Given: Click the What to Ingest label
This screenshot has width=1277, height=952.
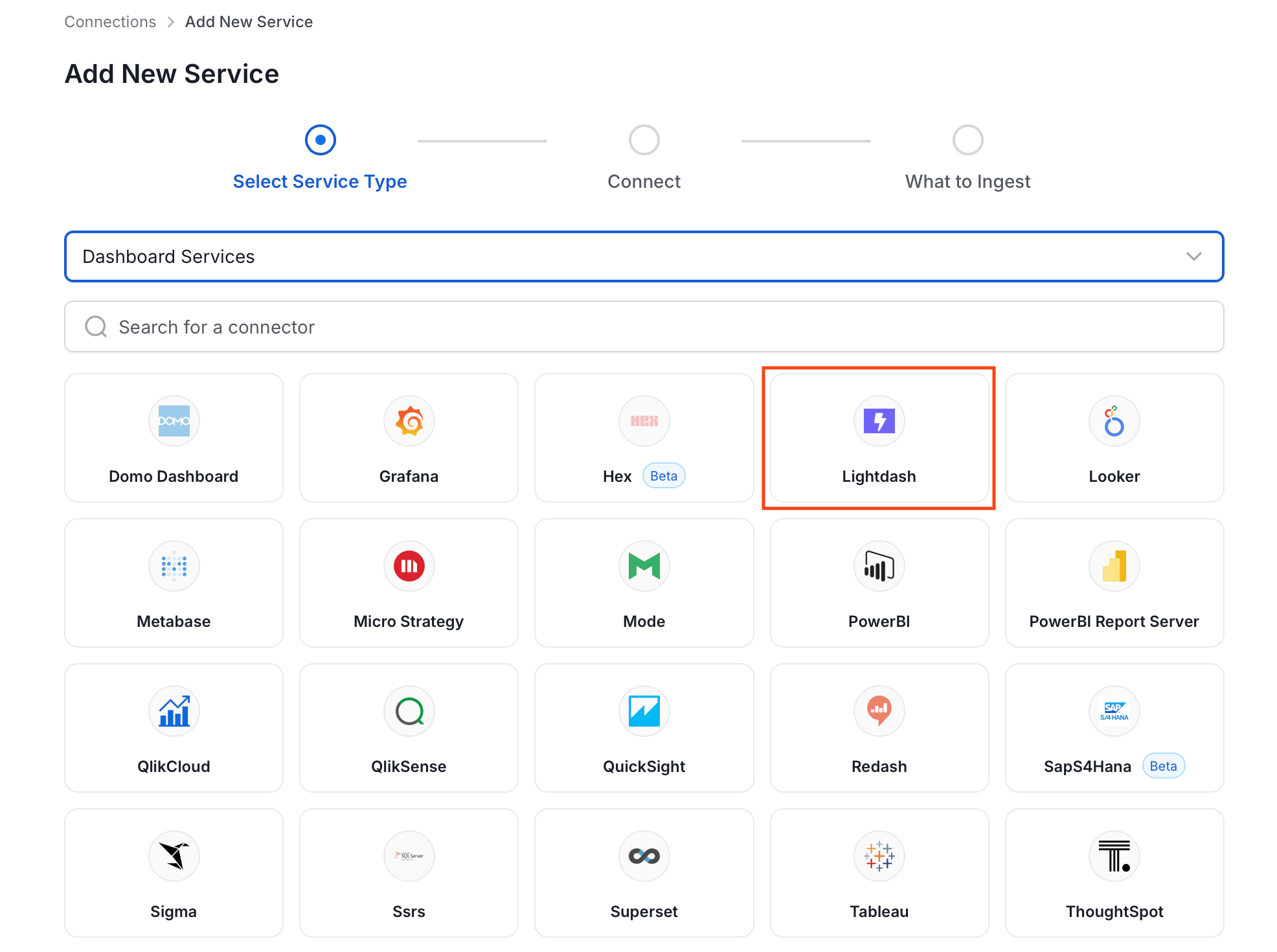Looking at the screenshot, I should [968, 181].
